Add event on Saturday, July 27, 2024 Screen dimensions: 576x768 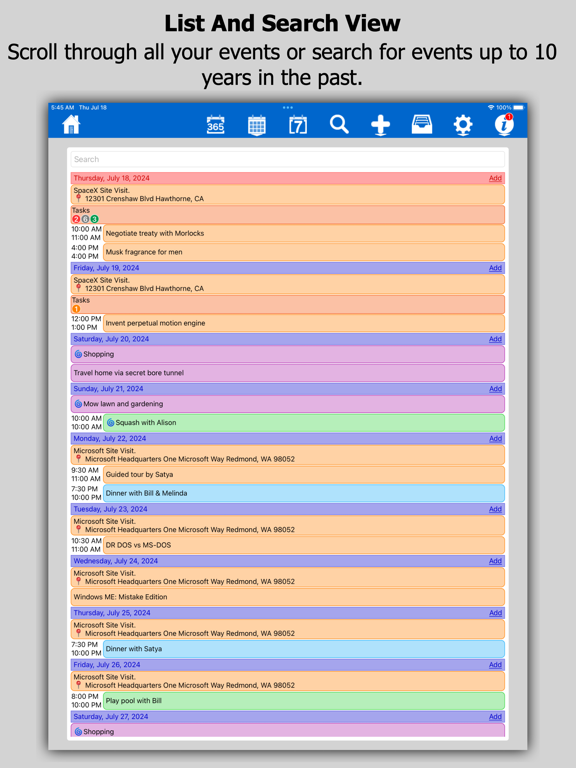click(495, 717)
